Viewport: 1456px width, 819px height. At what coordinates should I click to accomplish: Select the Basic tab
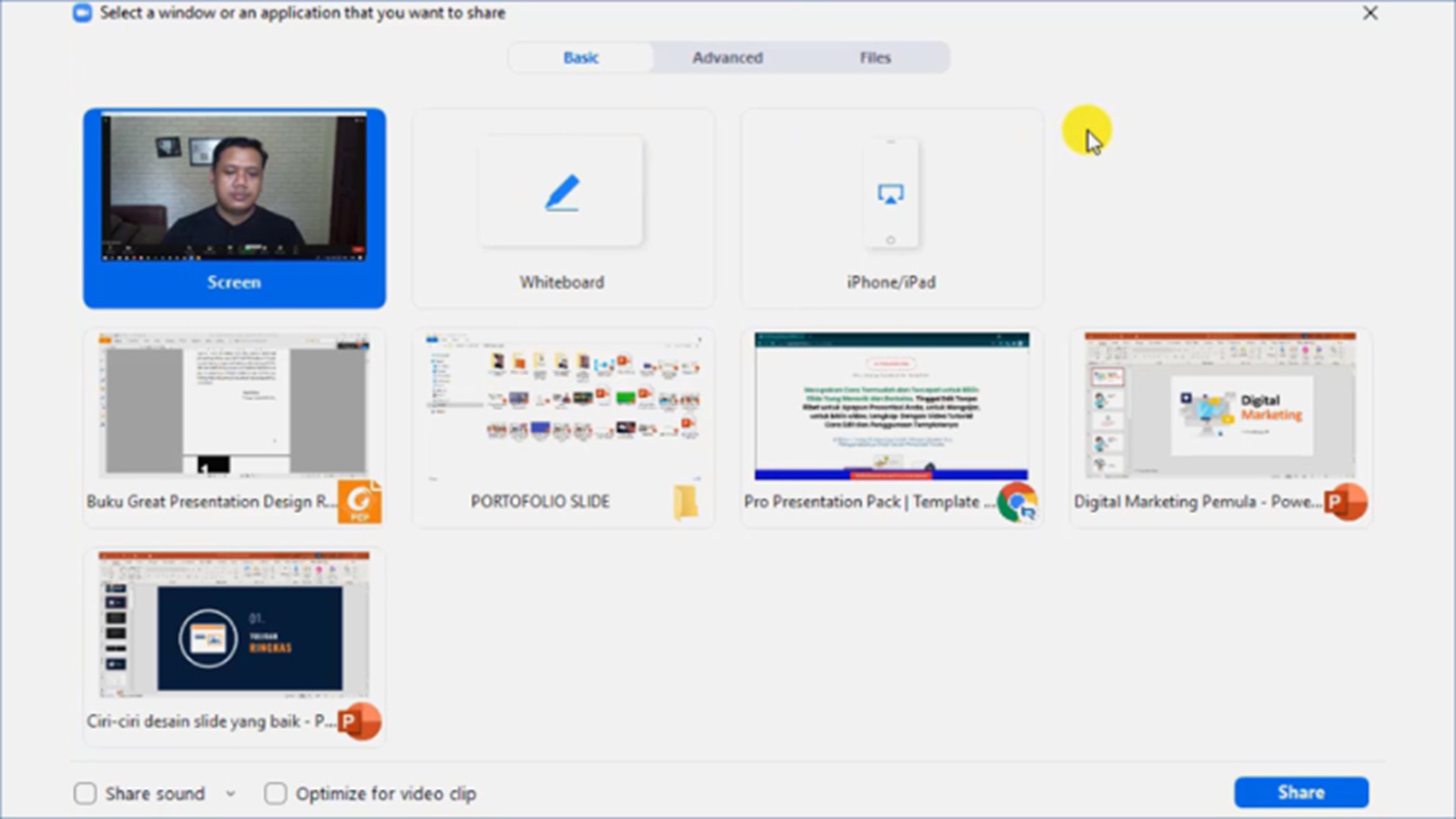point(581,57)
